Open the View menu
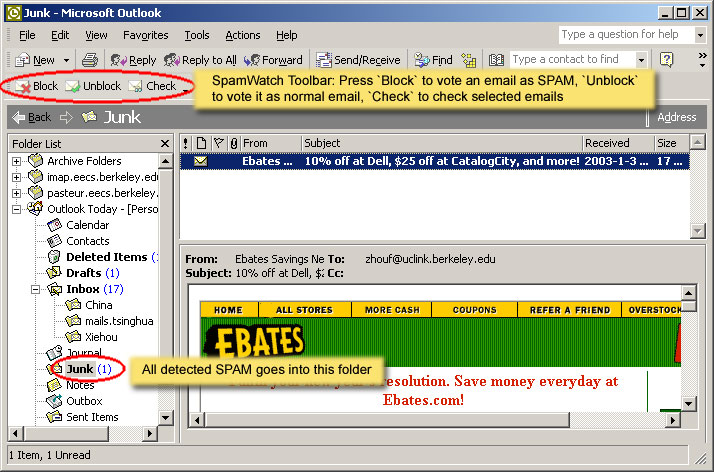The width and height of the screenshot is (714, 472). pyautogui.click(x=96, y=35)
